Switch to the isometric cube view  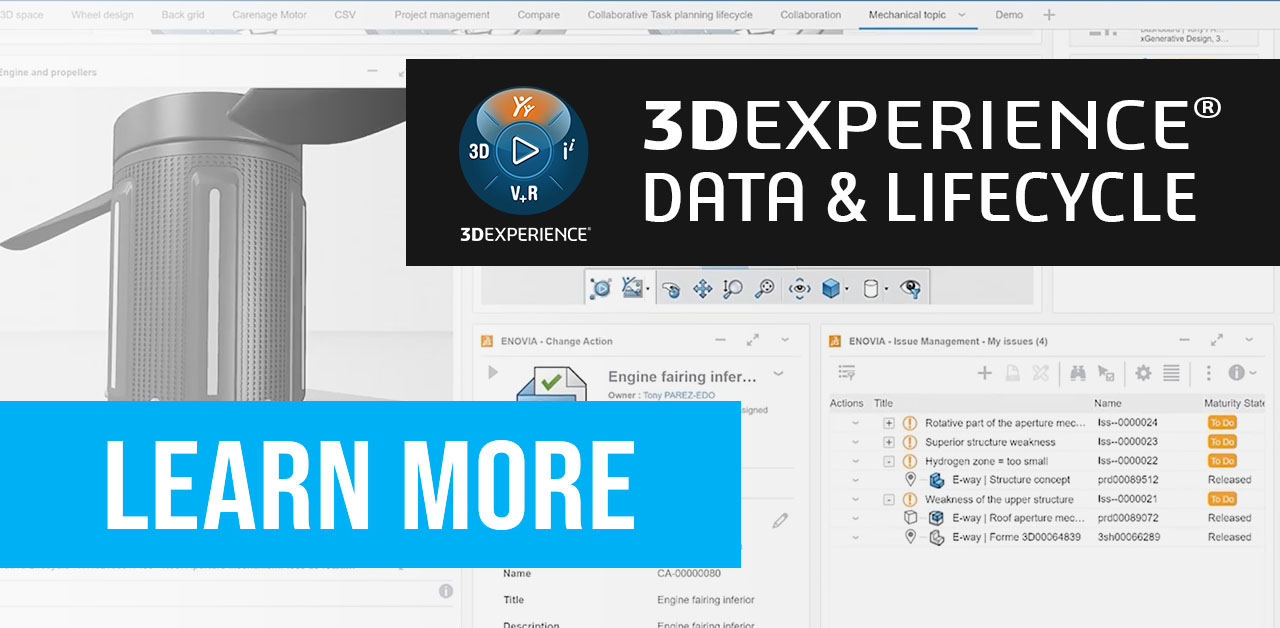(830, 287)
